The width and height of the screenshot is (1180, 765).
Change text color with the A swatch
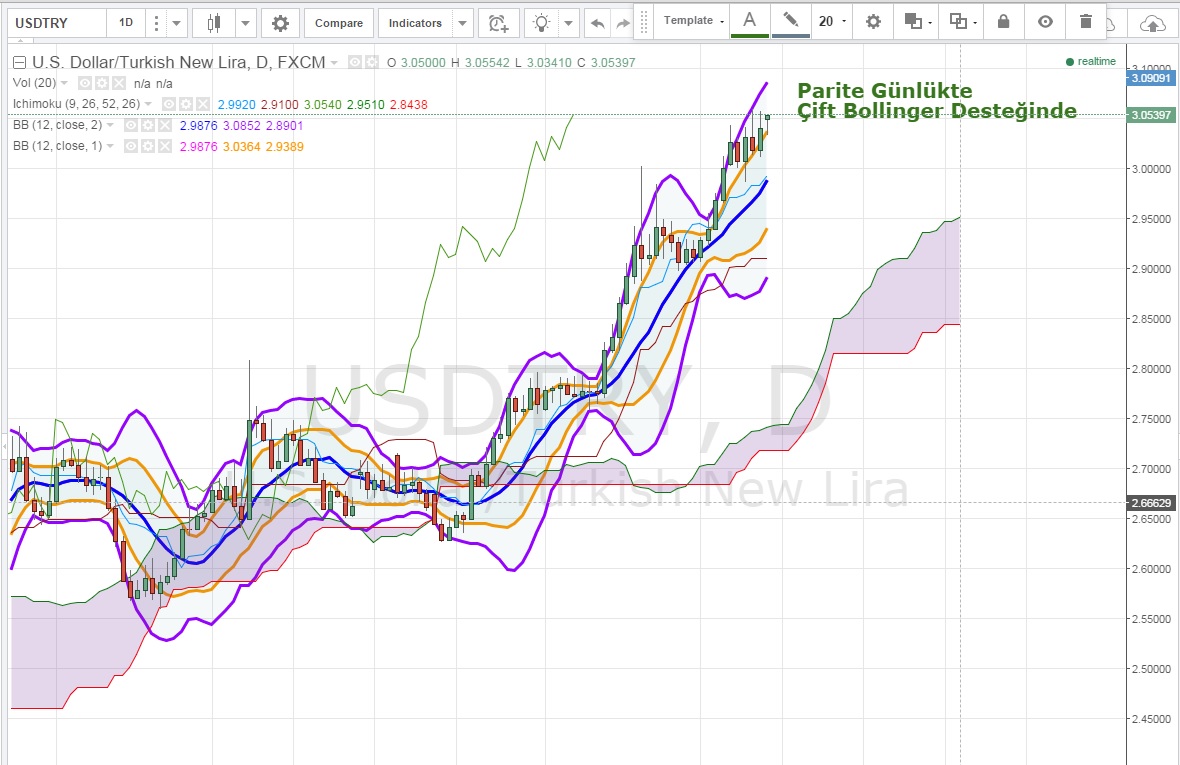[x=749, y=20]
